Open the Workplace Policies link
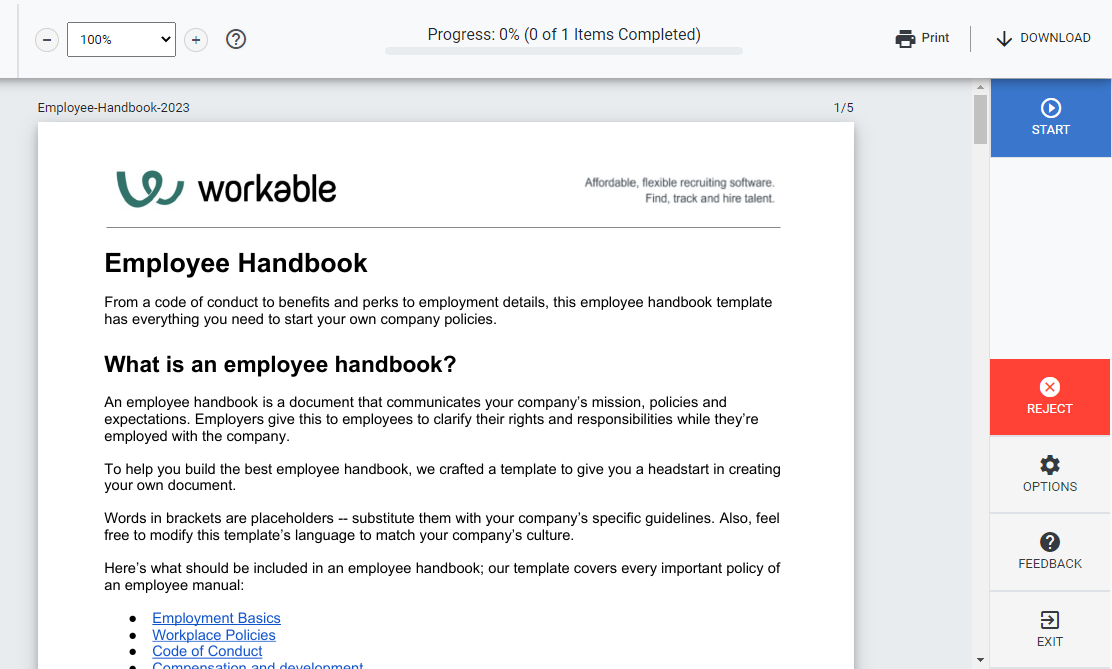Viewport: 1112px width, 669px height. (213, 635)
